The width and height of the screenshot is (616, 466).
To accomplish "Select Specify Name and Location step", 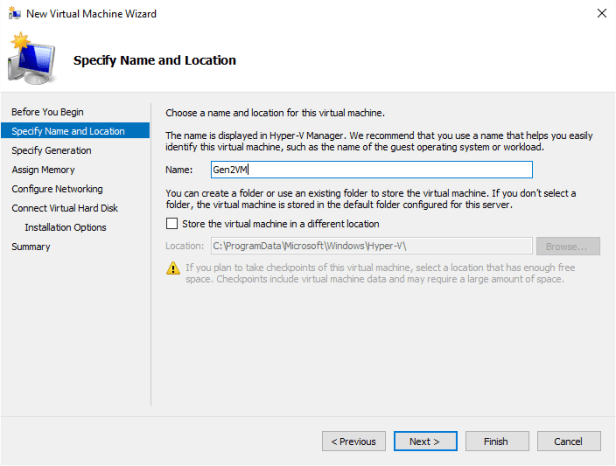I will coord(68,131).
